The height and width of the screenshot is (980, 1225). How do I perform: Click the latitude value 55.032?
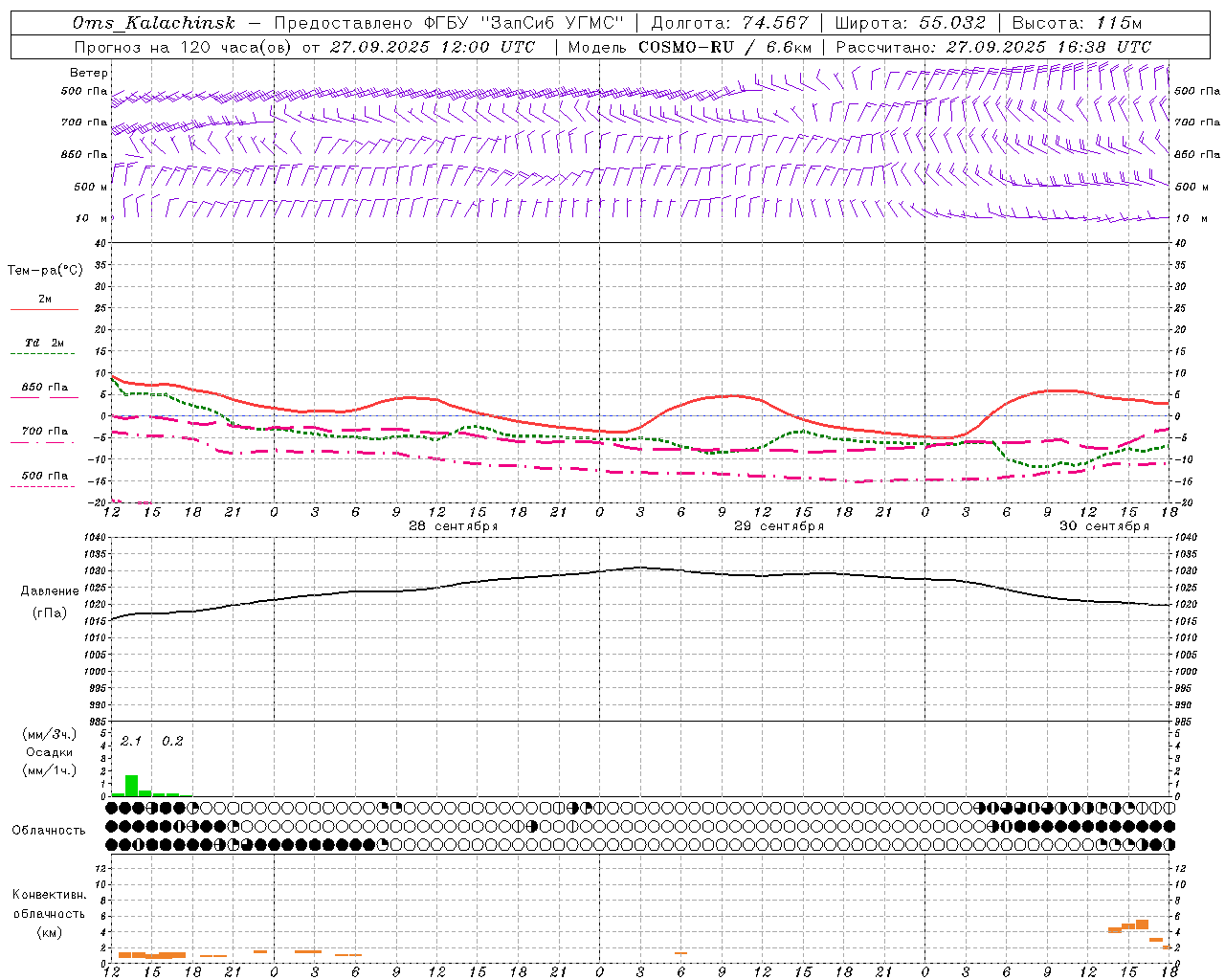952,23
